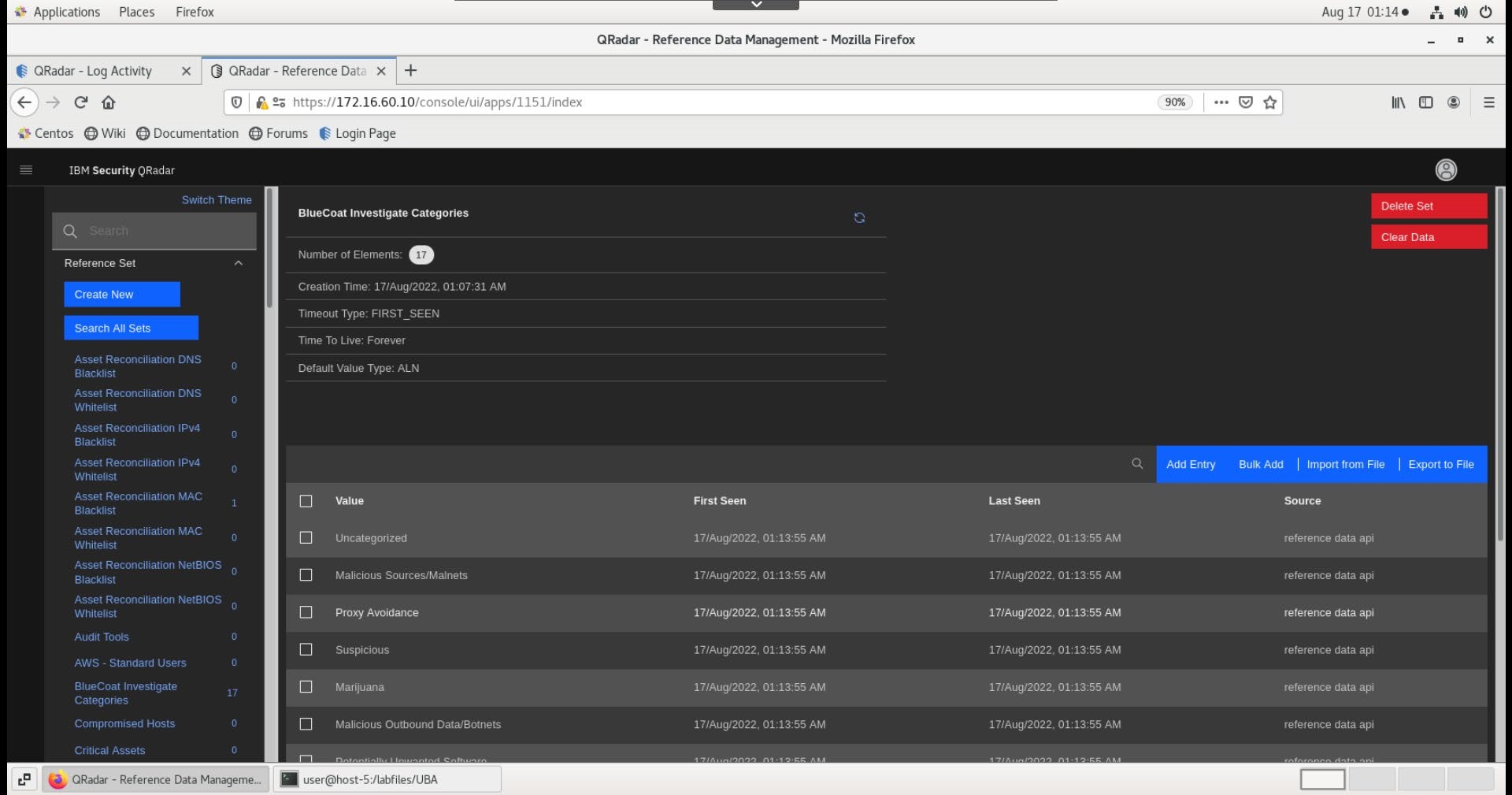Open the system volume icon
This screenshot has height=795, width=1512.
(x=1461, y=12)
